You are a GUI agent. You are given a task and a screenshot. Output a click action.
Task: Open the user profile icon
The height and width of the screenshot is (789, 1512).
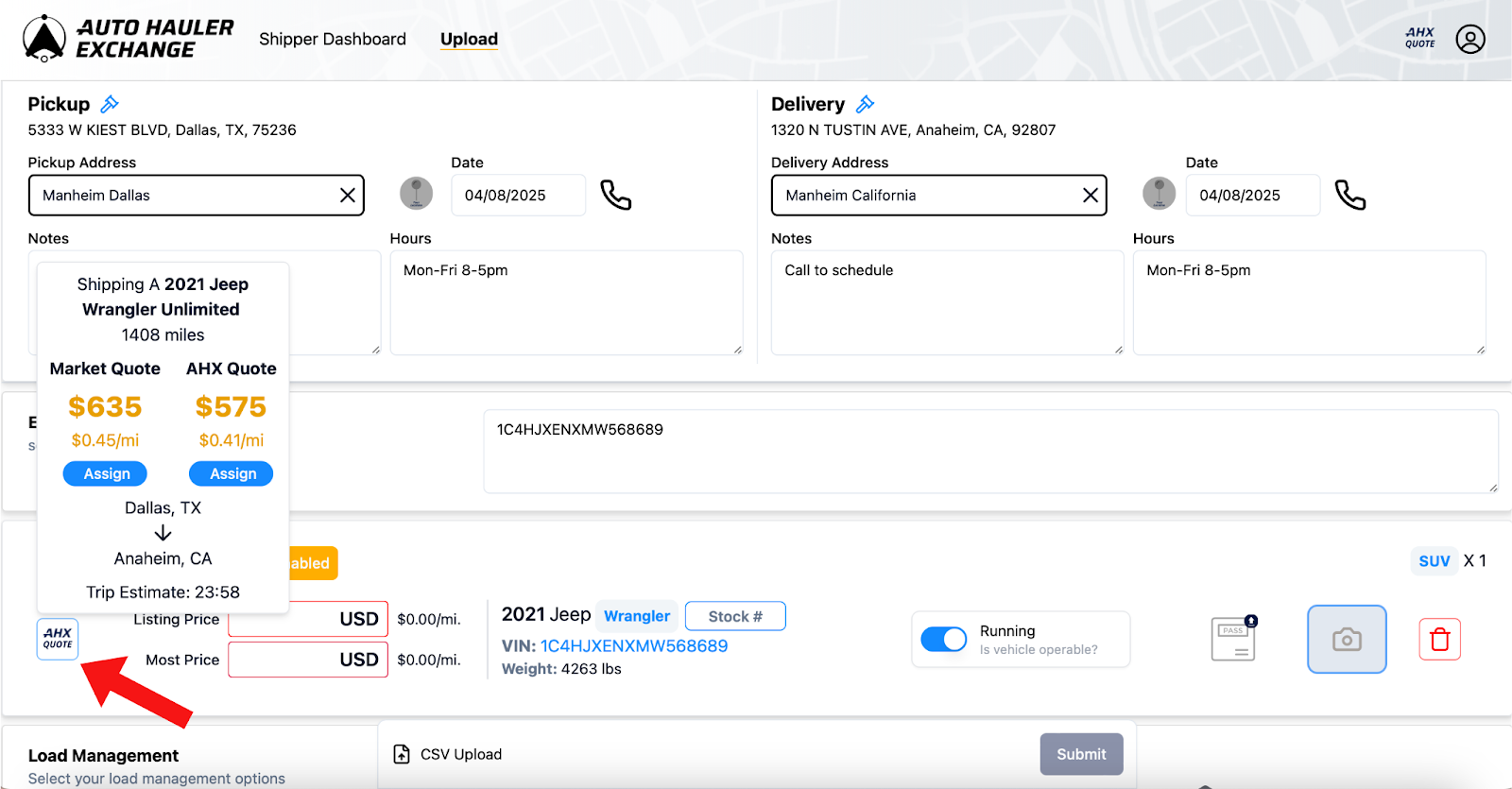coord(1470,39)
